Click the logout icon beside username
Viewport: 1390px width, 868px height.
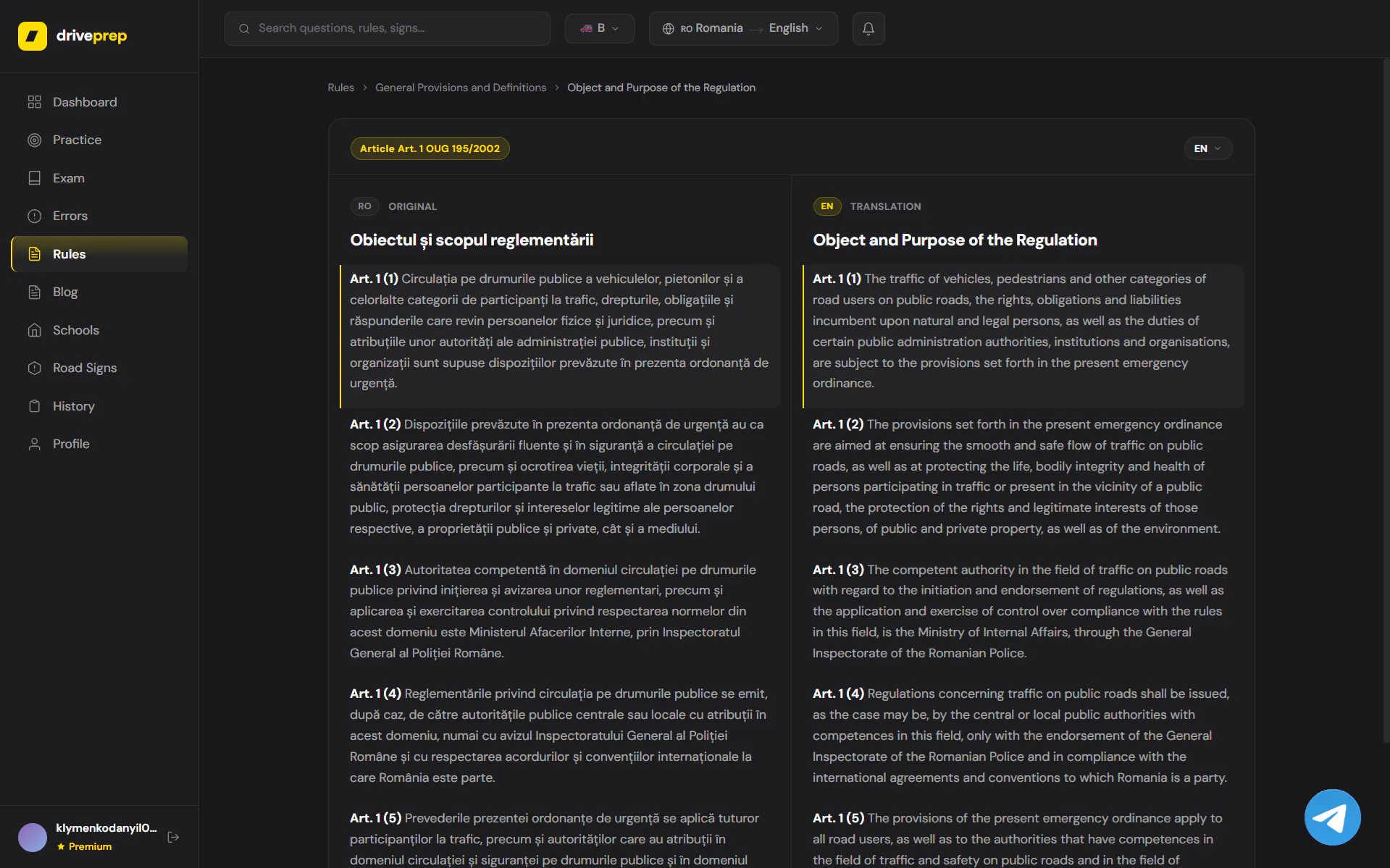tap(173, 837)
